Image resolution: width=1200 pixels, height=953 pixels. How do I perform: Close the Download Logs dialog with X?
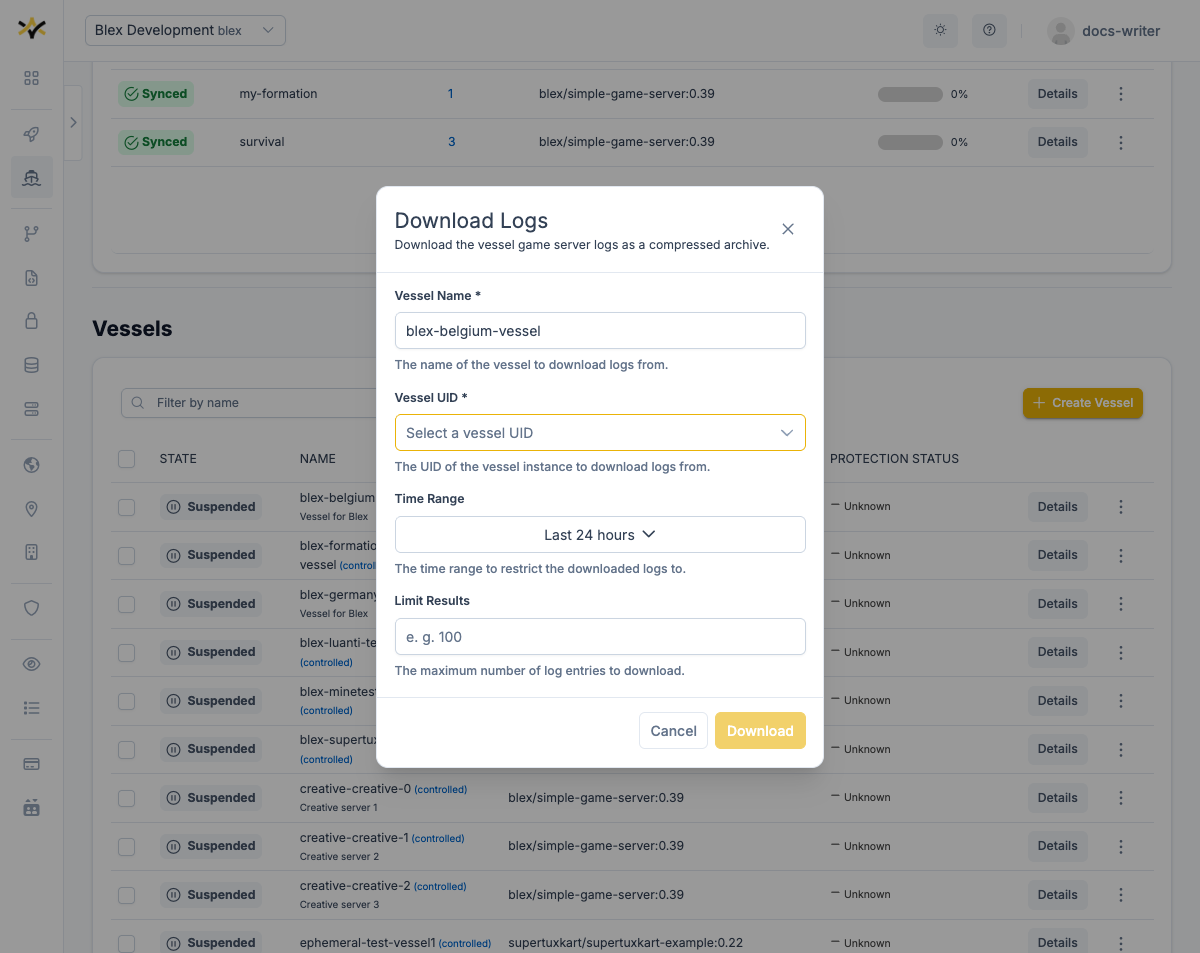click(788, 229)
